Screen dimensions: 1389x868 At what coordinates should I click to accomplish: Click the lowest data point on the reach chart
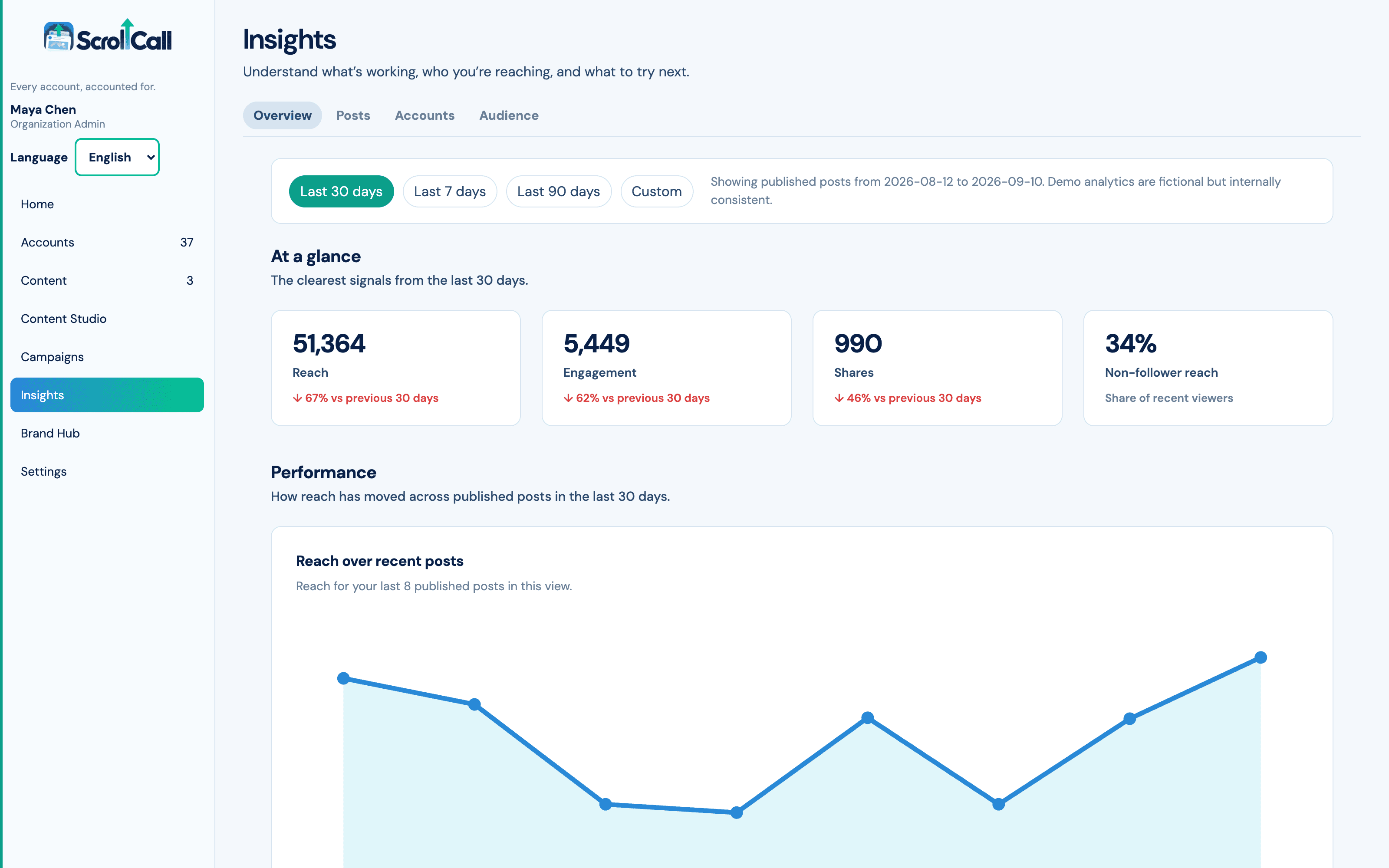[x=737, y=812]
